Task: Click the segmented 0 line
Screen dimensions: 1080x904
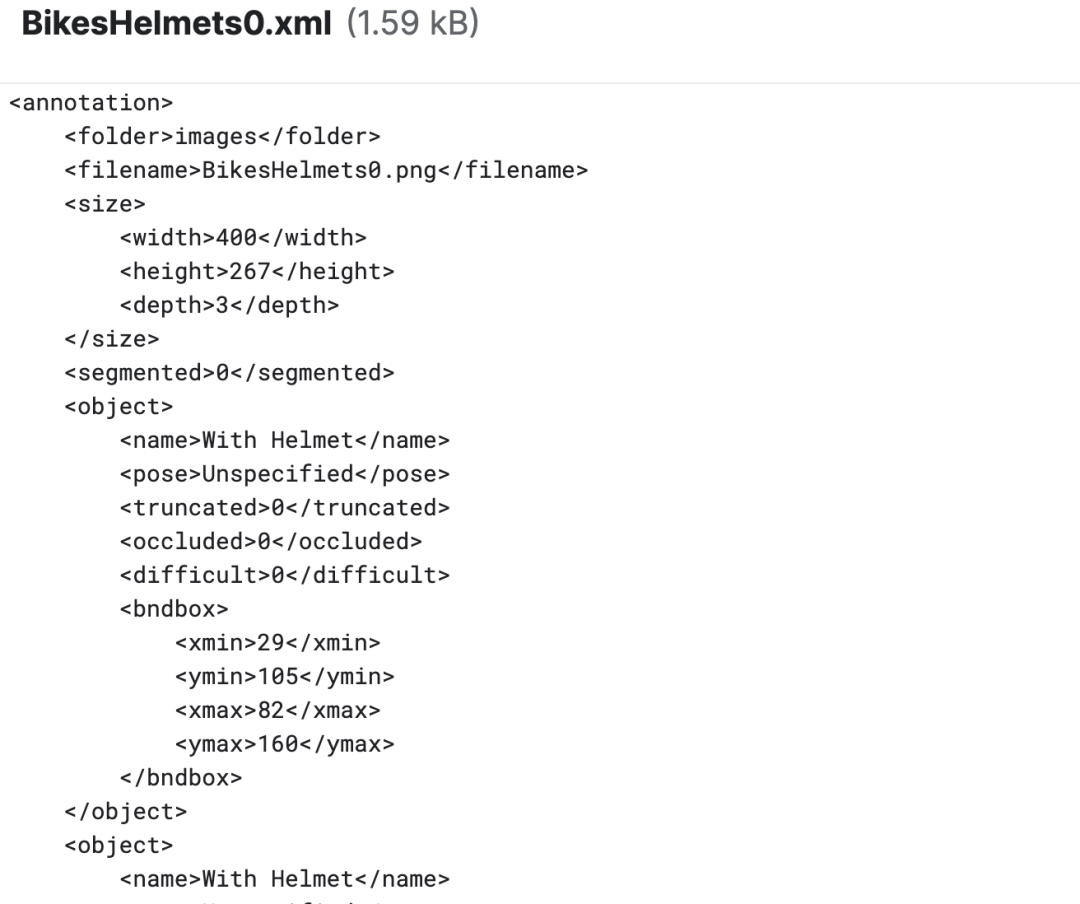Action: pyautogui.click(x=229, y=373)
